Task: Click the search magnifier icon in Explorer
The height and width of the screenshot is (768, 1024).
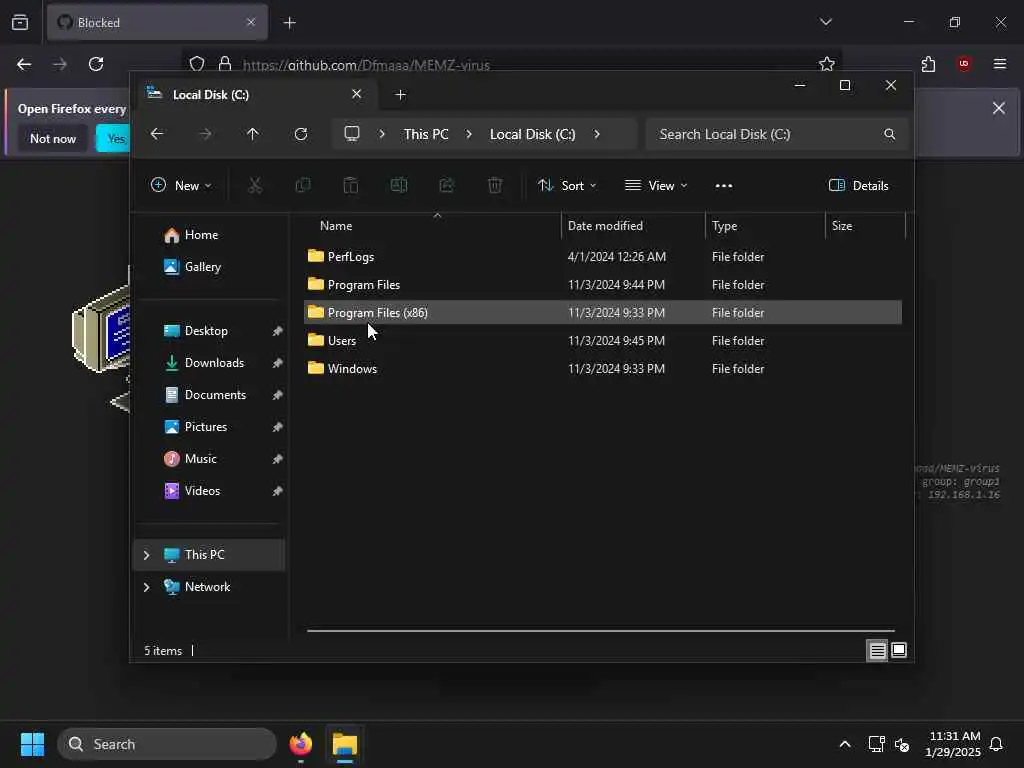Action: coord(889,134)
